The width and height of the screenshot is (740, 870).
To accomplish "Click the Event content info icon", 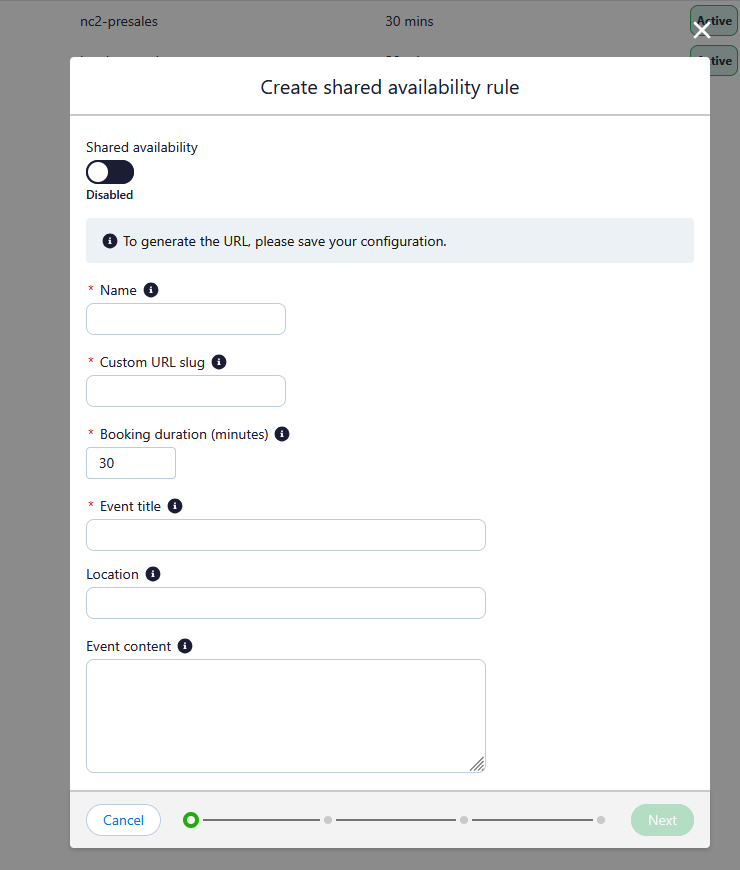I will click(x=185, y=646).
